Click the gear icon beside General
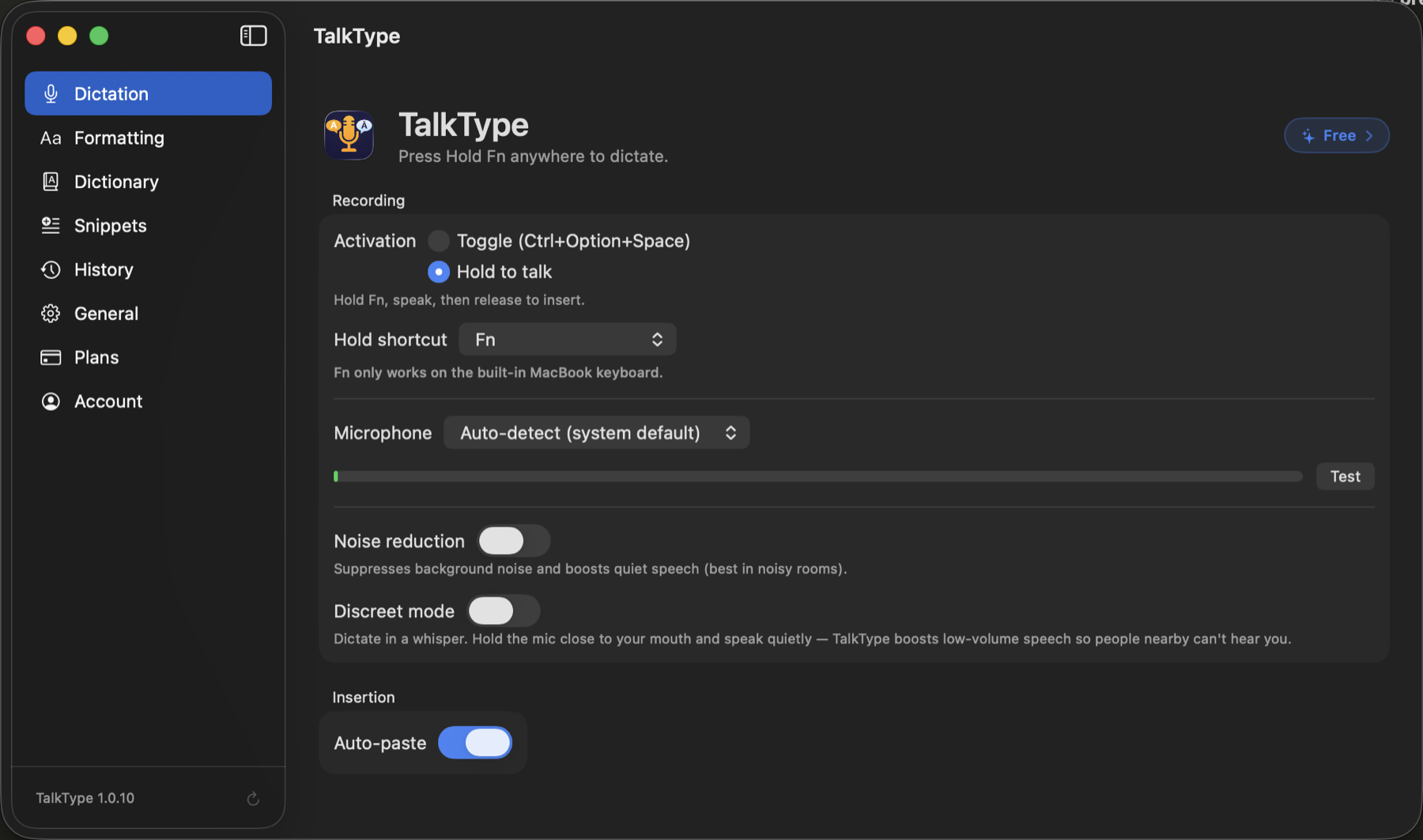 (x=51, y=314)
